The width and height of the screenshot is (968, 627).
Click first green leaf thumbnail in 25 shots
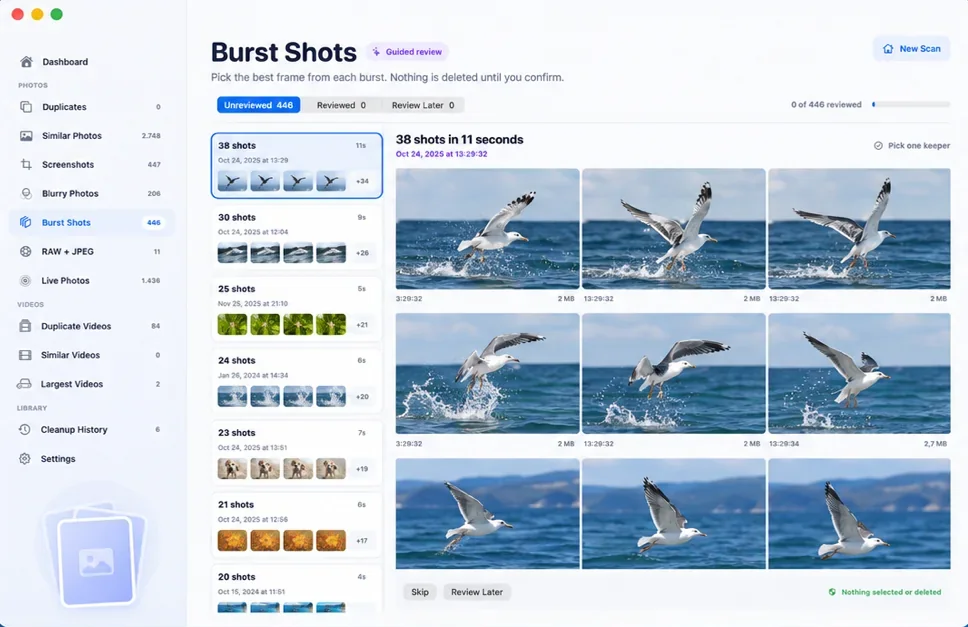tap(232, 325)
